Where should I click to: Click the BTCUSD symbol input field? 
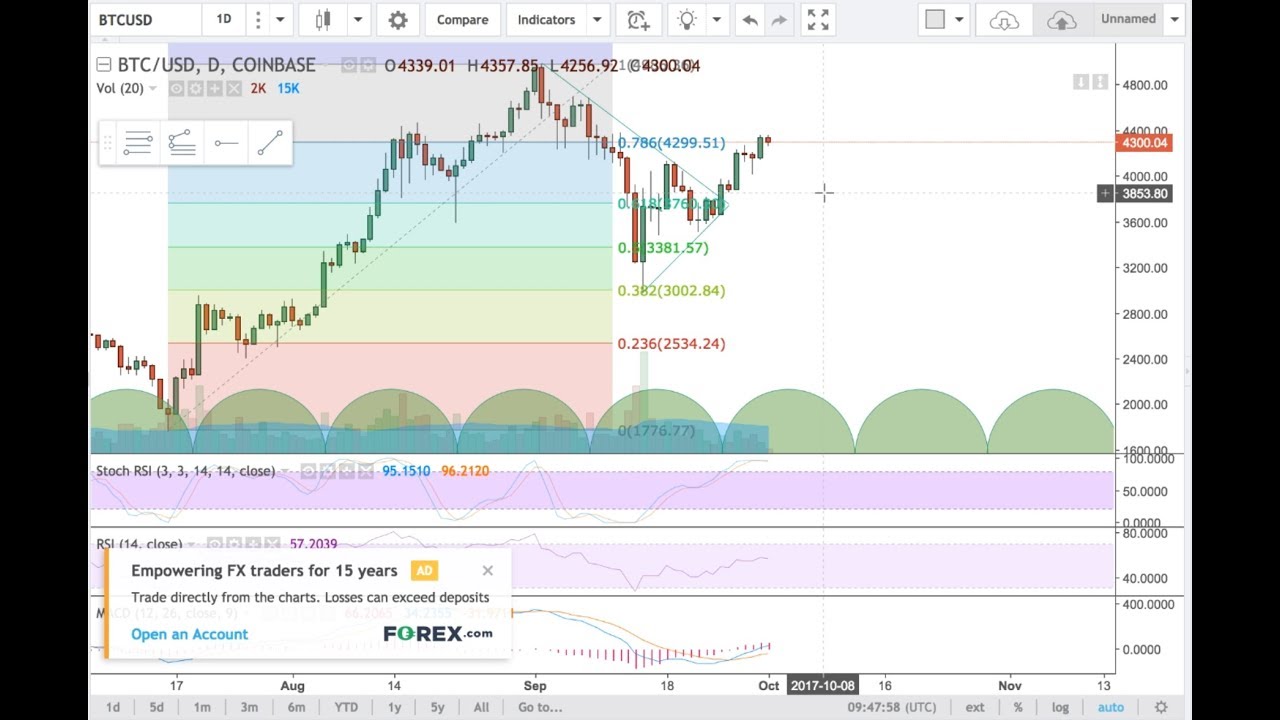[144, 20]
